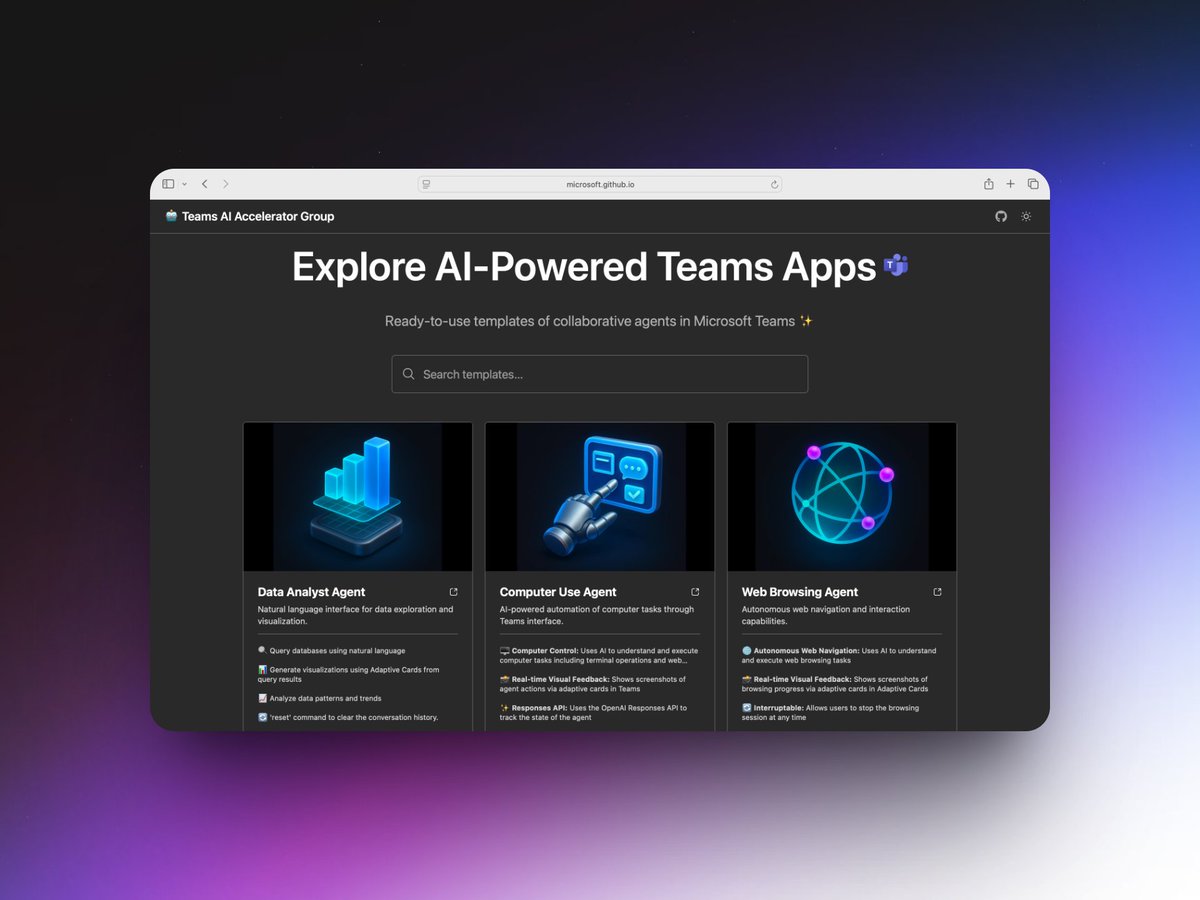Open the Data Analyst Agent bar chart thumbnail
1200x900 pixels.
tap(358, 497)
